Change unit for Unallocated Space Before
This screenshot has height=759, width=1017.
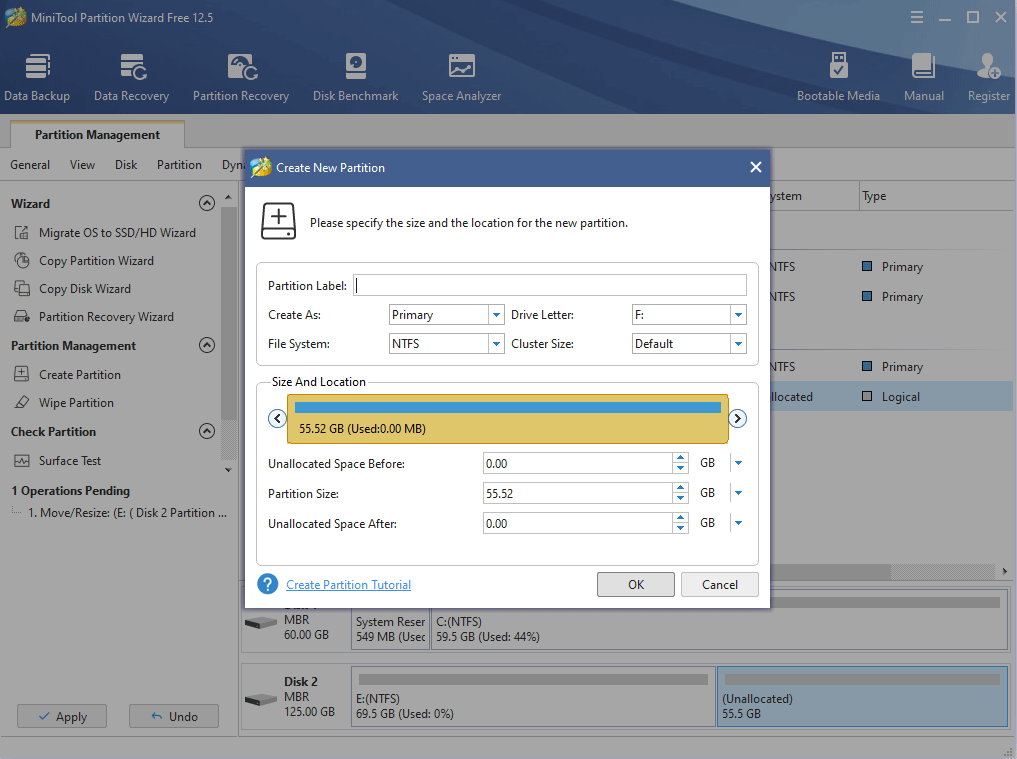(x=738, y=463)
